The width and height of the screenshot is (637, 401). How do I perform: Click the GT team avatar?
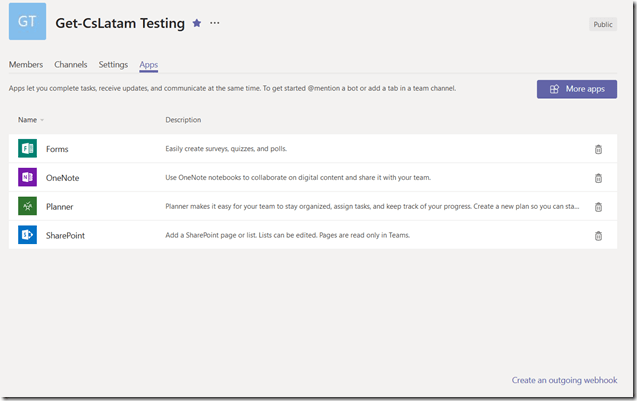(x=27, y=22)
